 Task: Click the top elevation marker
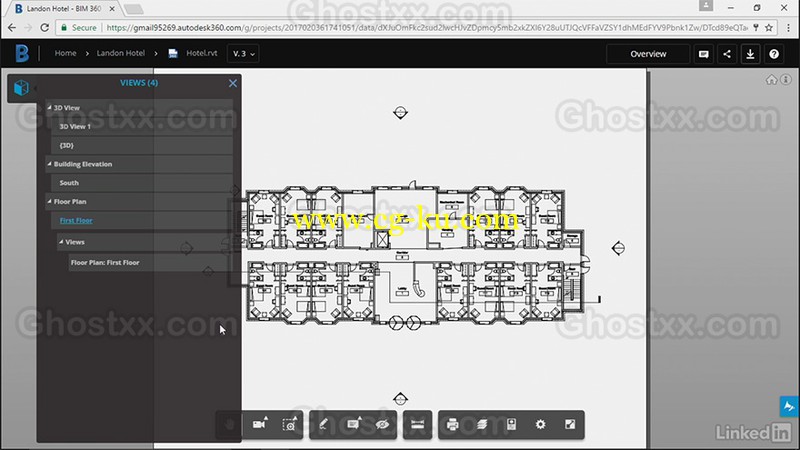[x=401, y=112]
